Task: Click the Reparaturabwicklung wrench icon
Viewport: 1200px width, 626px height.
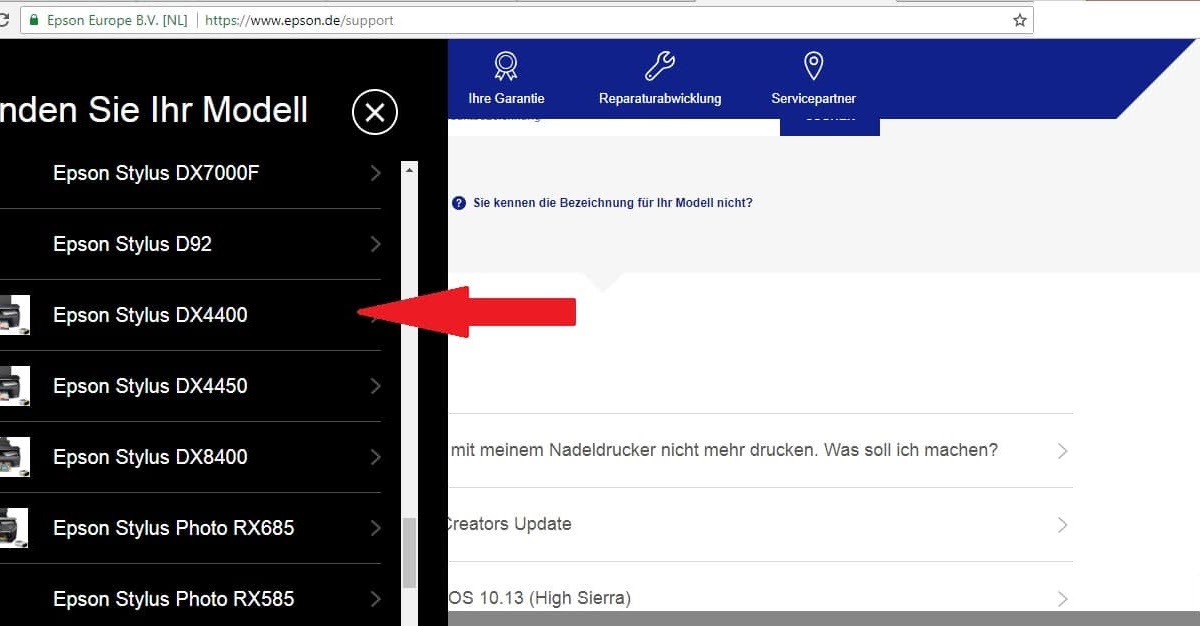Action: 660,66
